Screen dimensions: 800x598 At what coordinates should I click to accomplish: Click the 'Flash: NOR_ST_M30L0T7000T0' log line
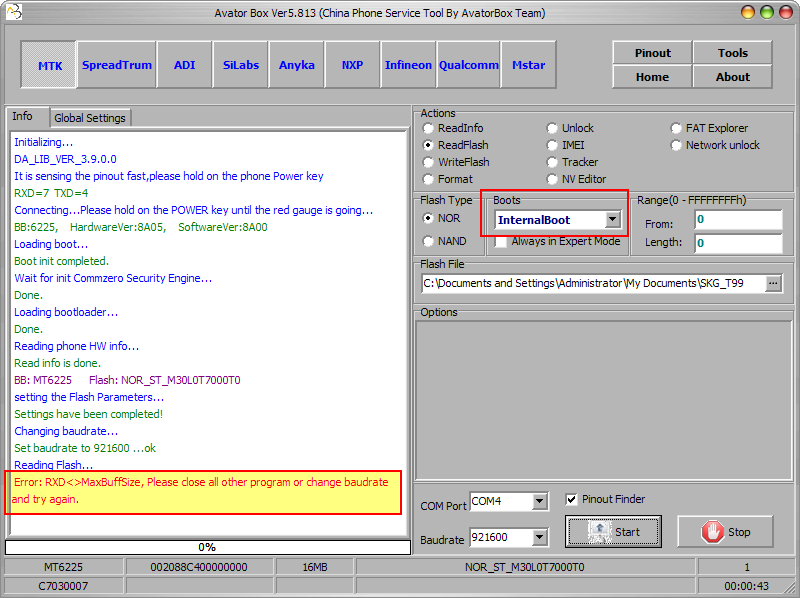pyautogui.click(x=164, y=380)
